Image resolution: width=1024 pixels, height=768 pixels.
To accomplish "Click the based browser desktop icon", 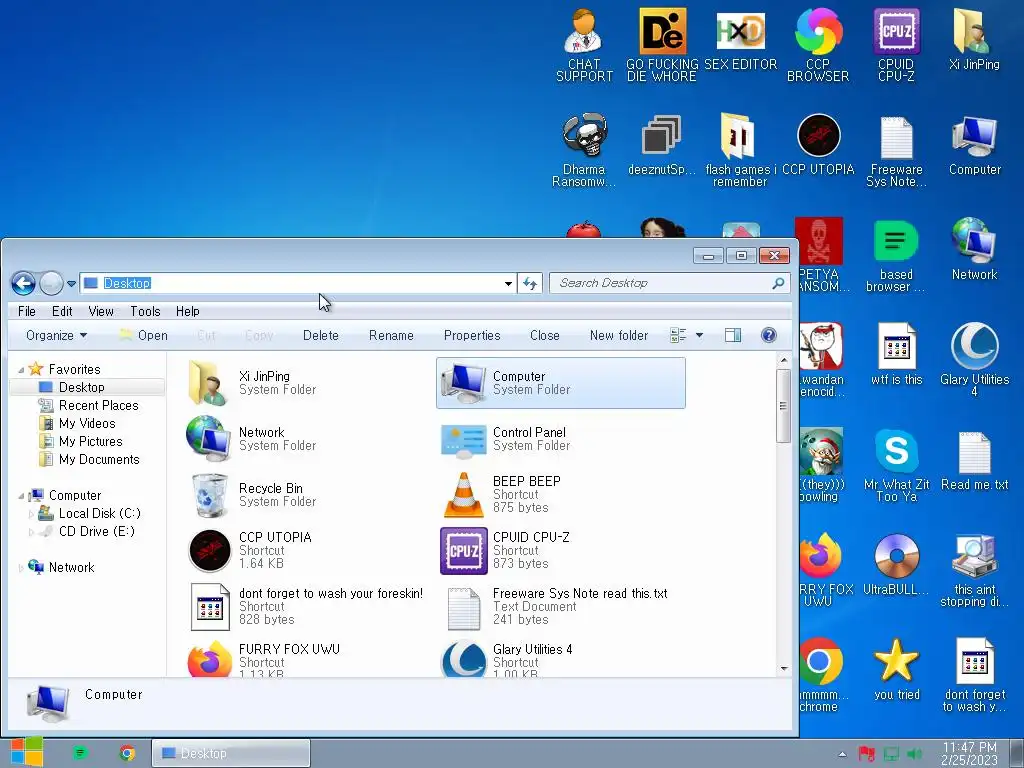I will (x=896, y=256).
